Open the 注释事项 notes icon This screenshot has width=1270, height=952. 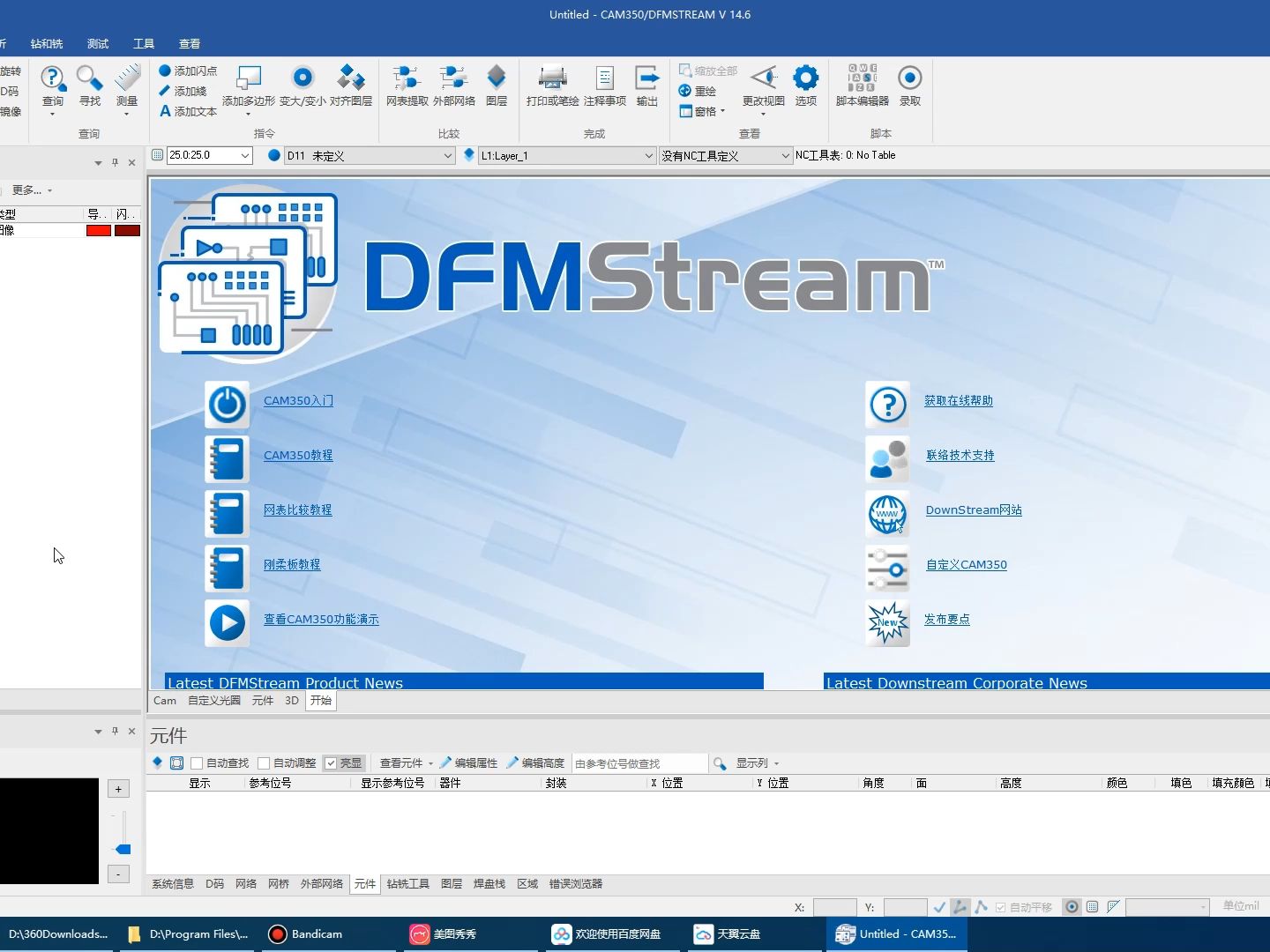point(605,78)
